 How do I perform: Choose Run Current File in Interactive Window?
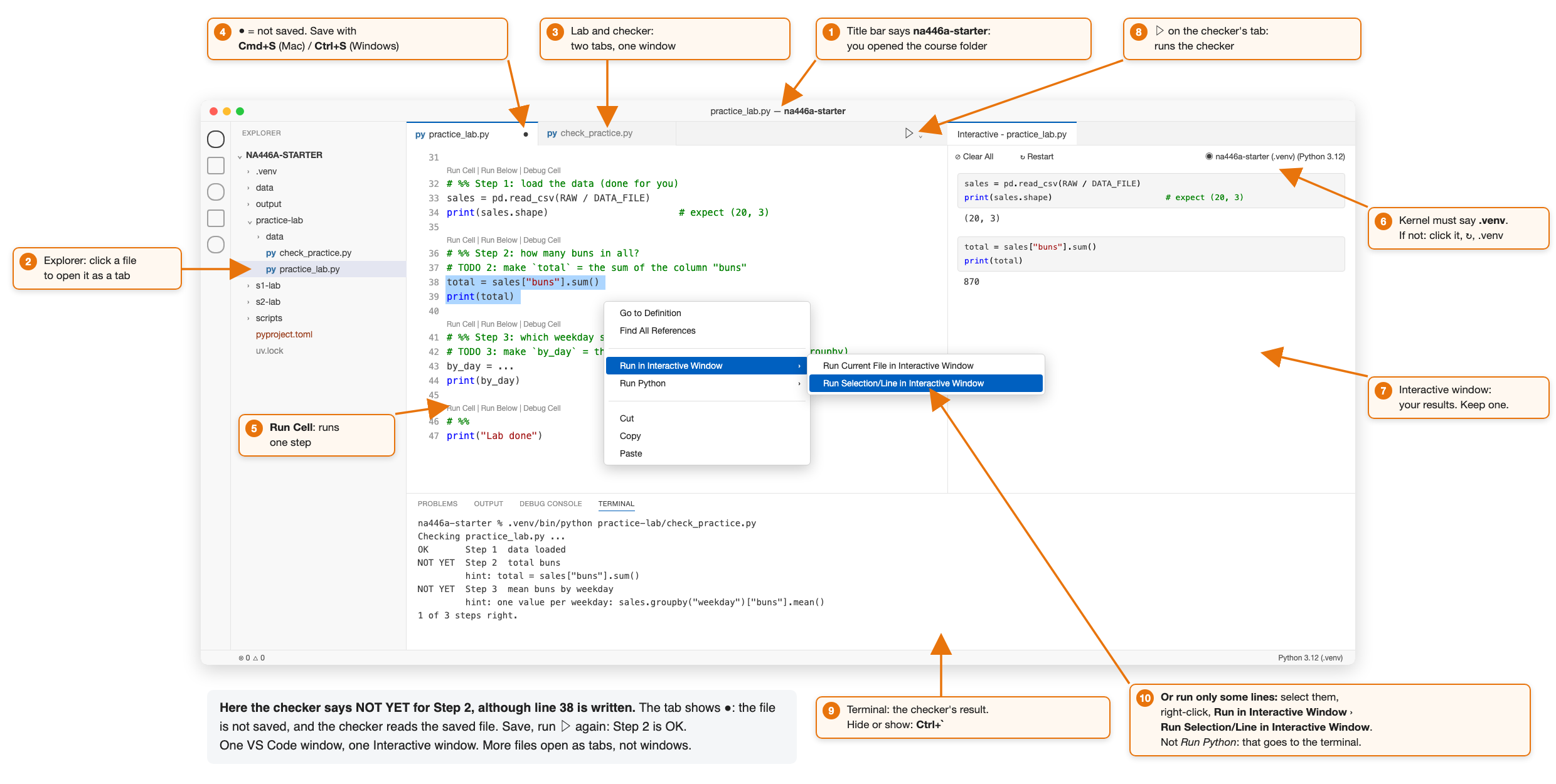tap(926, 366)
